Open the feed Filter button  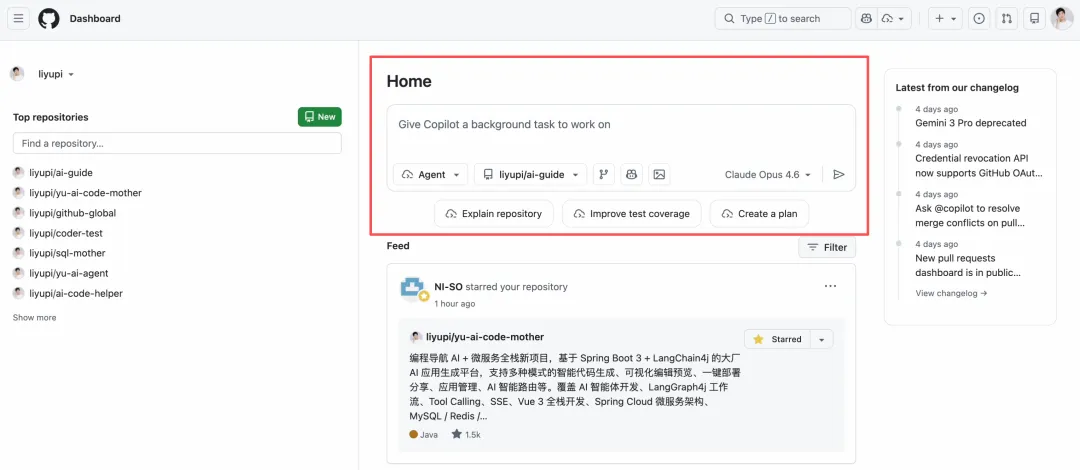coord(827,247)
